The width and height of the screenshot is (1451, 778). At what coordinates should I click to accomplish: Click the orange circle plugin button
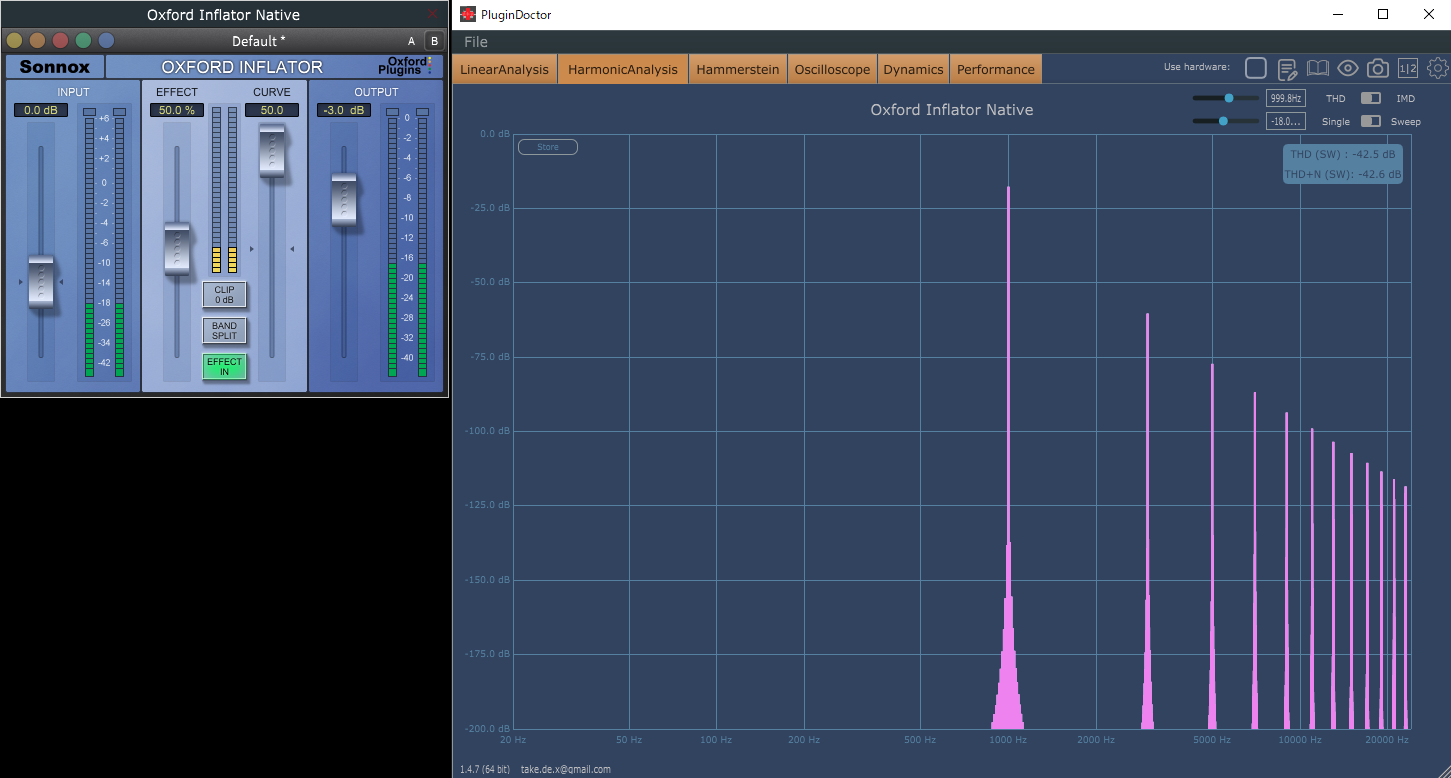click(37, 41)
